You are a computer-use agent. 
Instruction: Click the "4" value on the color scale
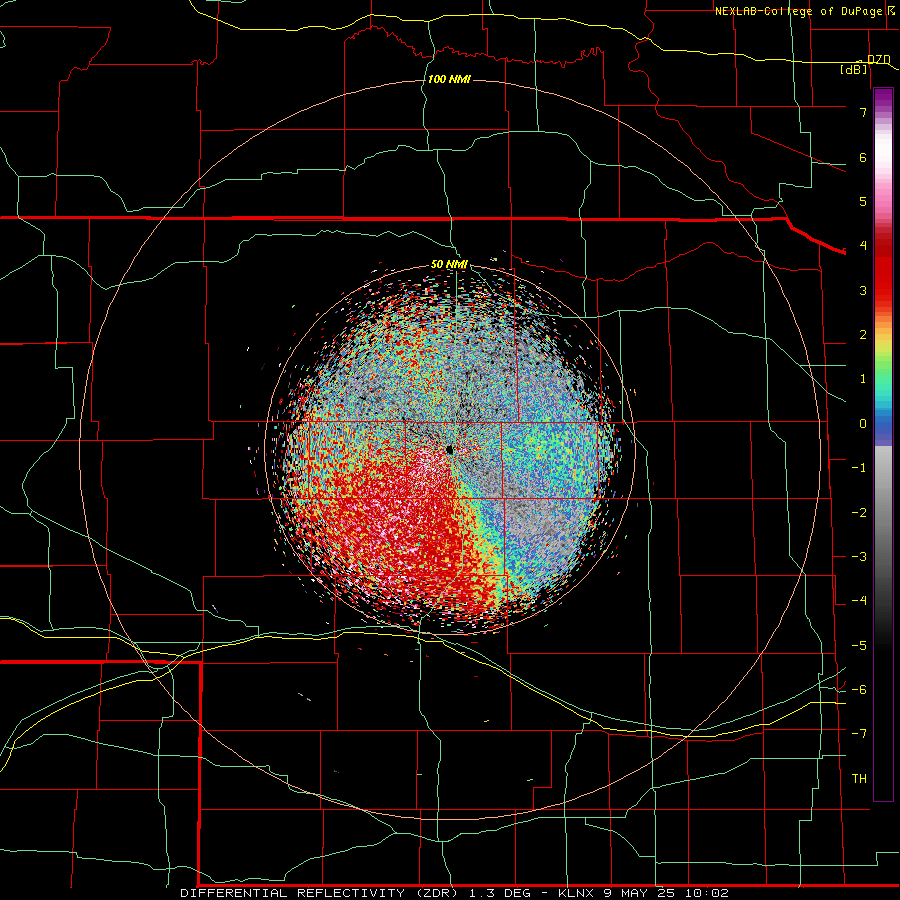[863, 246]
